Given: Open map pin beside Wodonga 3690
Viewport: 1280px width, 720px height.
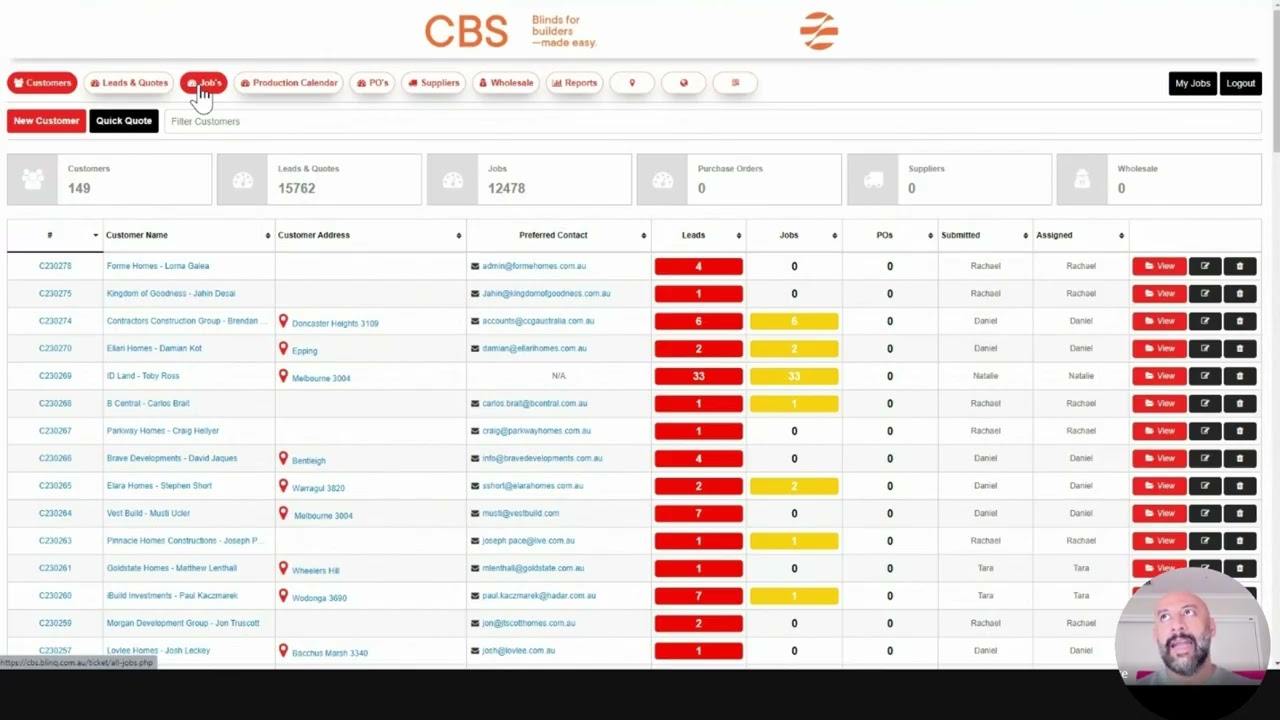Looking at the screenshot, I should click(x=283, y=595).
